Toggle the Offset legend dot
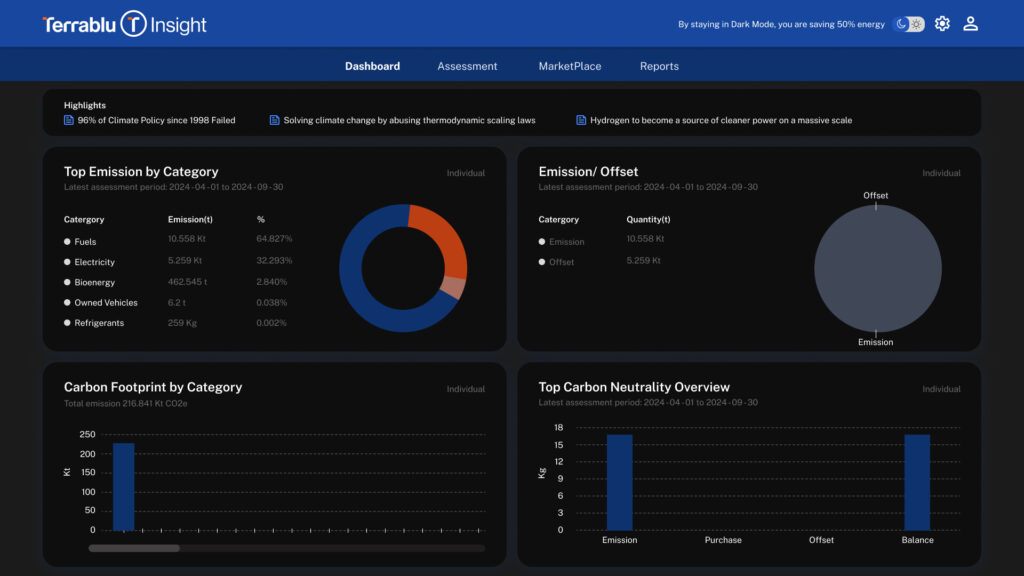 542,262
